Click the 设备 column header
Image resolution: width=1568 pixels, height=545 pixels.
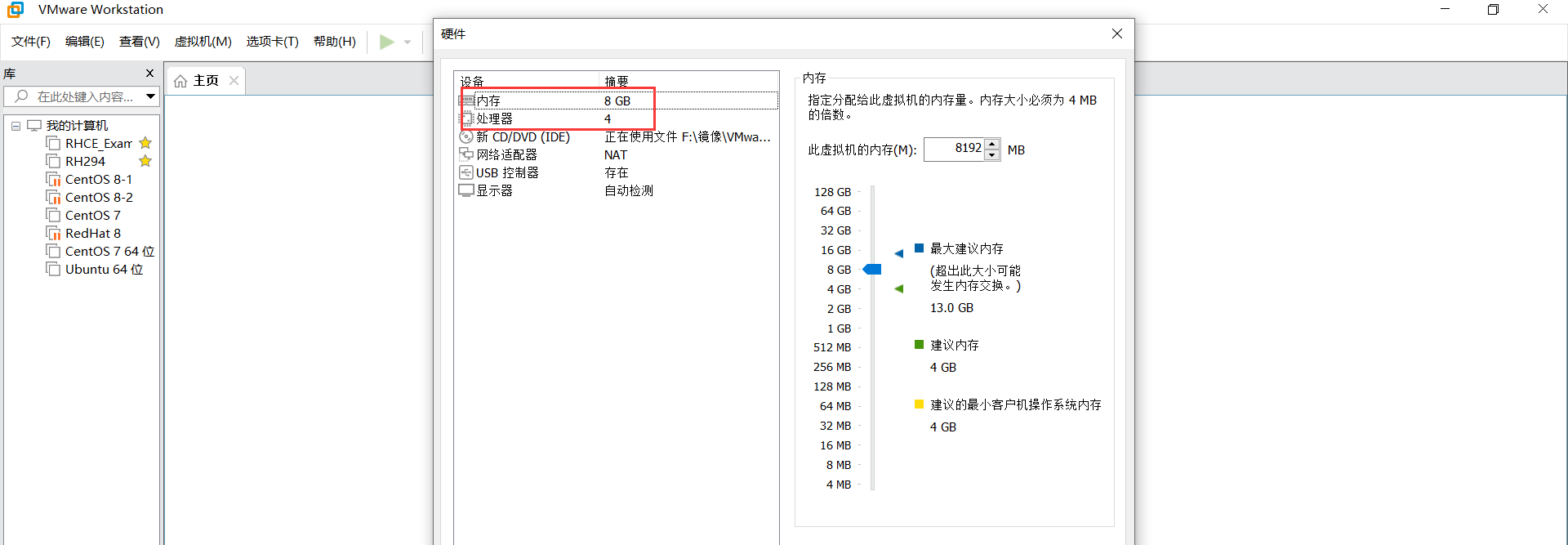pos(528,81)
